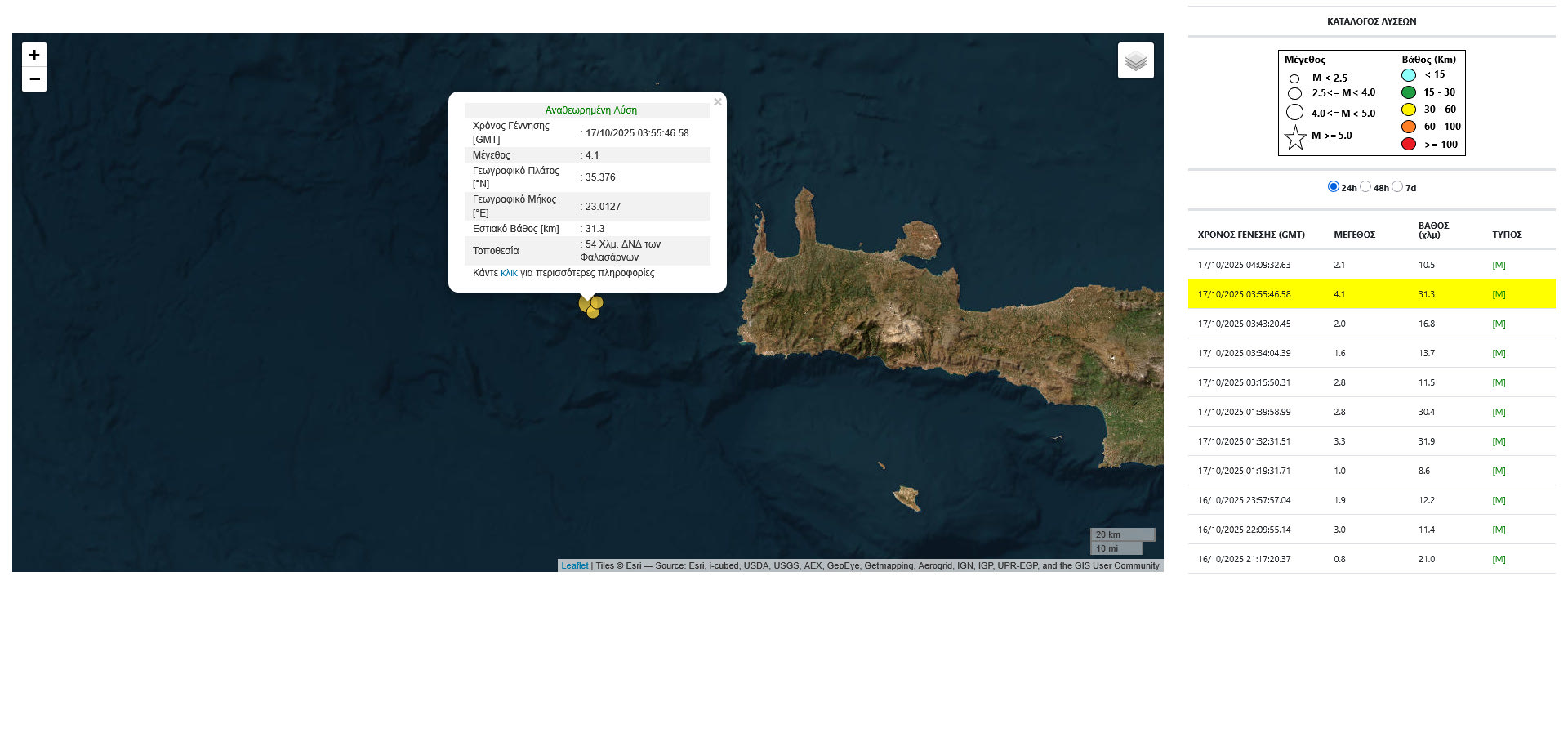
Task: Open [M] link for magnitude 4.1 event
Action: 1499,294
